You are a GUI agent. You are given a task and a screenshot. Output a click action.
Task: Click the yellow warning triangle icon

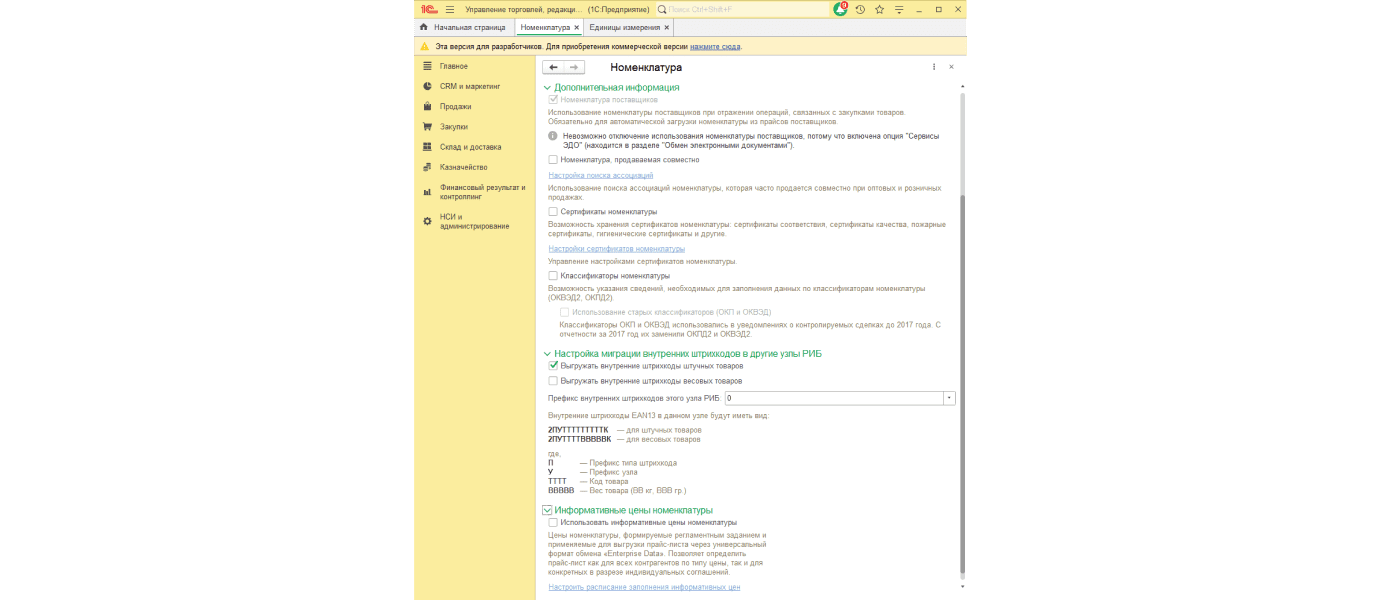click(x=424, y=46)
